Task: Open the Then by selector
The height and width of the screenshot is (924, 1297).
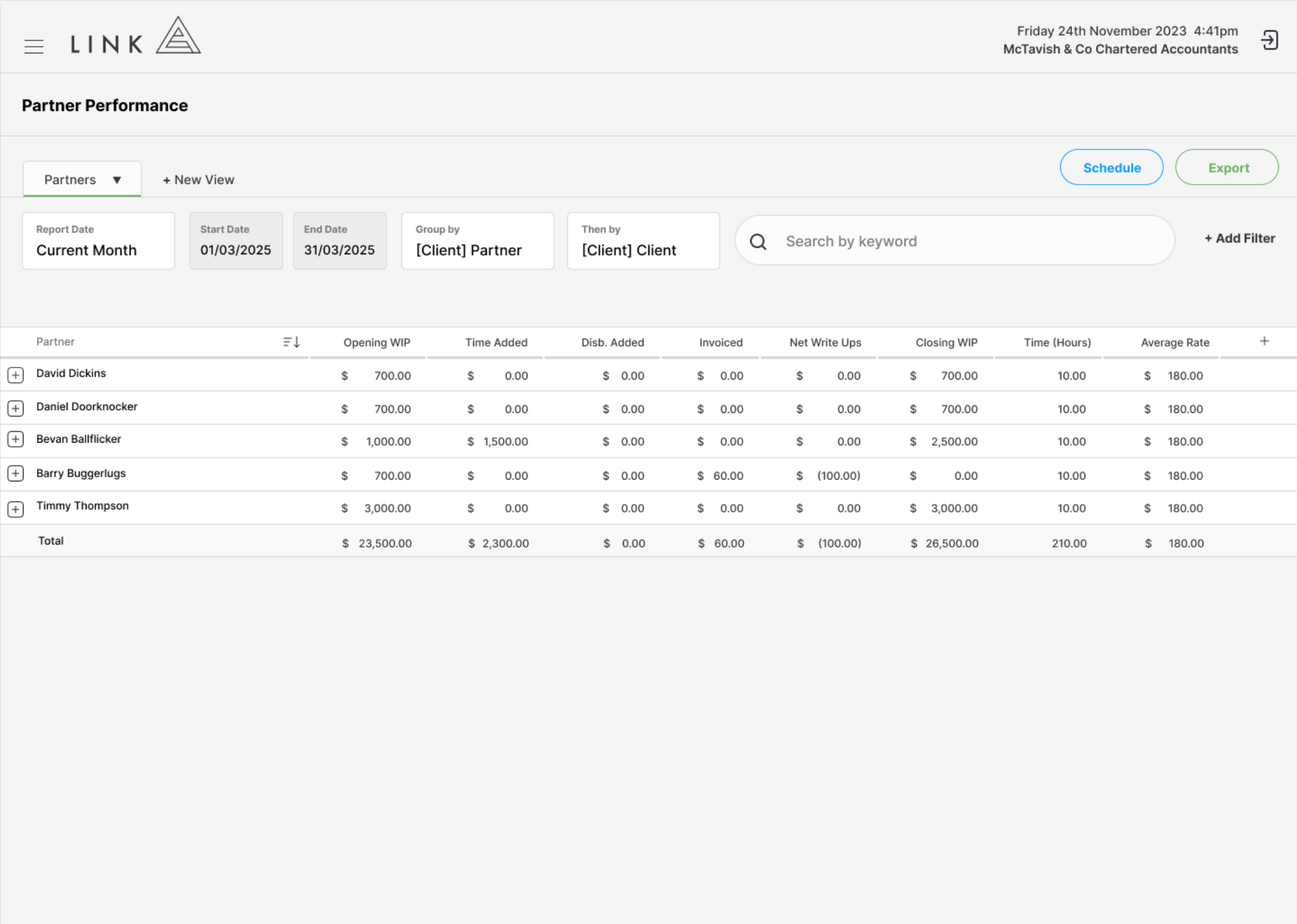Action: [x=644, y=241]
